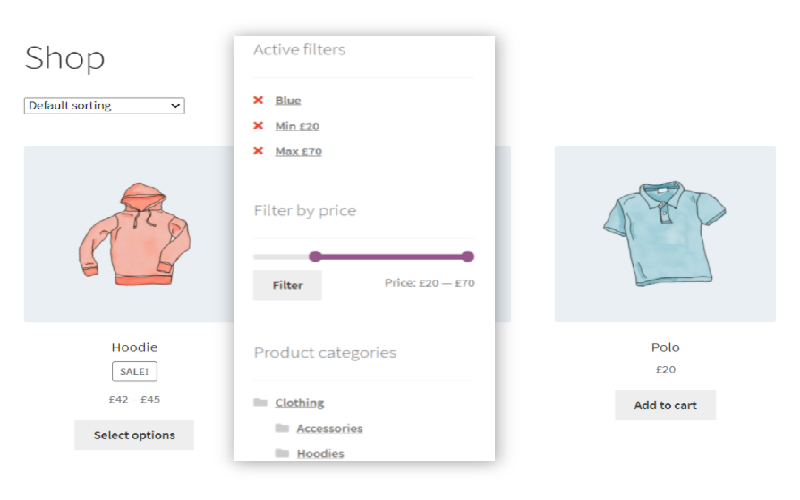Open the Clothing category link
This screenshot has width=800, height=500.
pos(300,403)
